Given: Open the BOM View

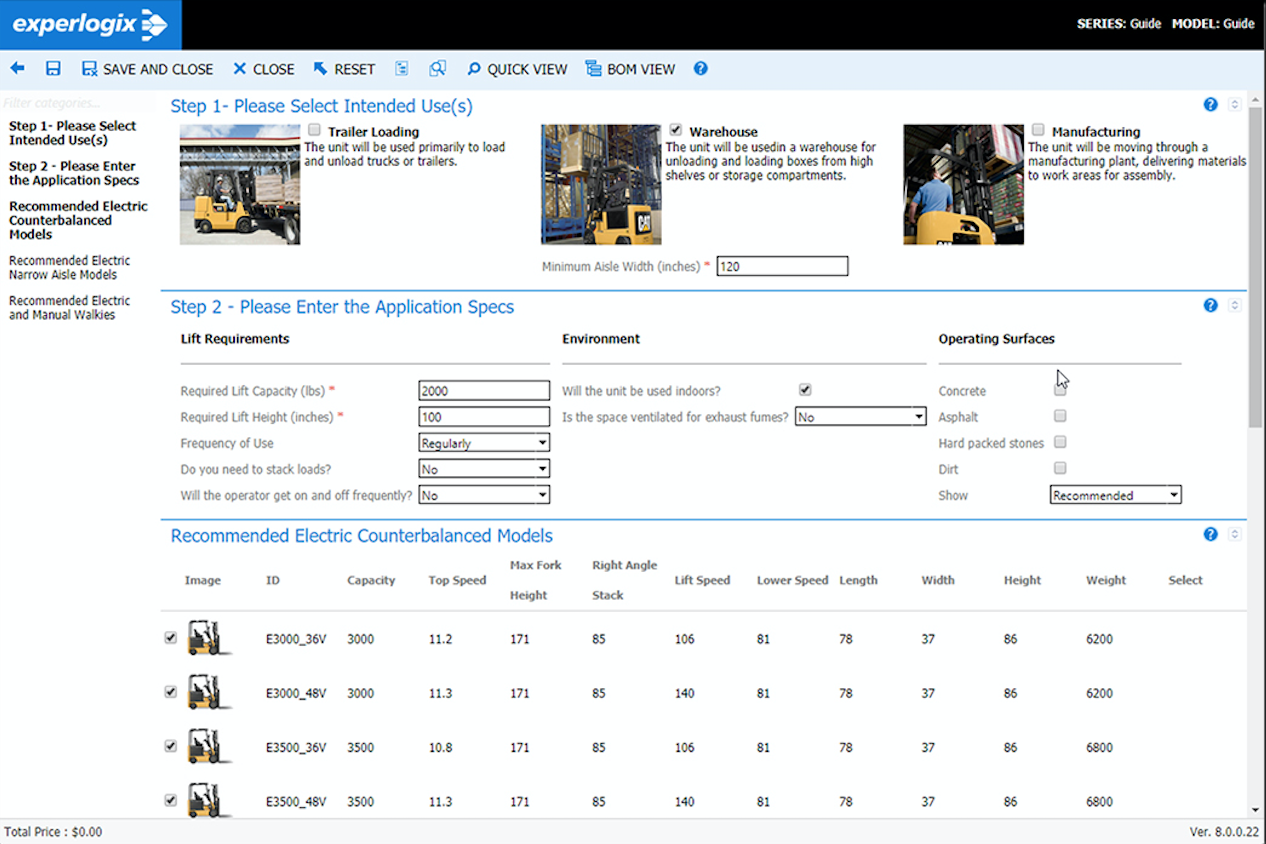Looking at the screenshot, I should (x=630, y=69).
